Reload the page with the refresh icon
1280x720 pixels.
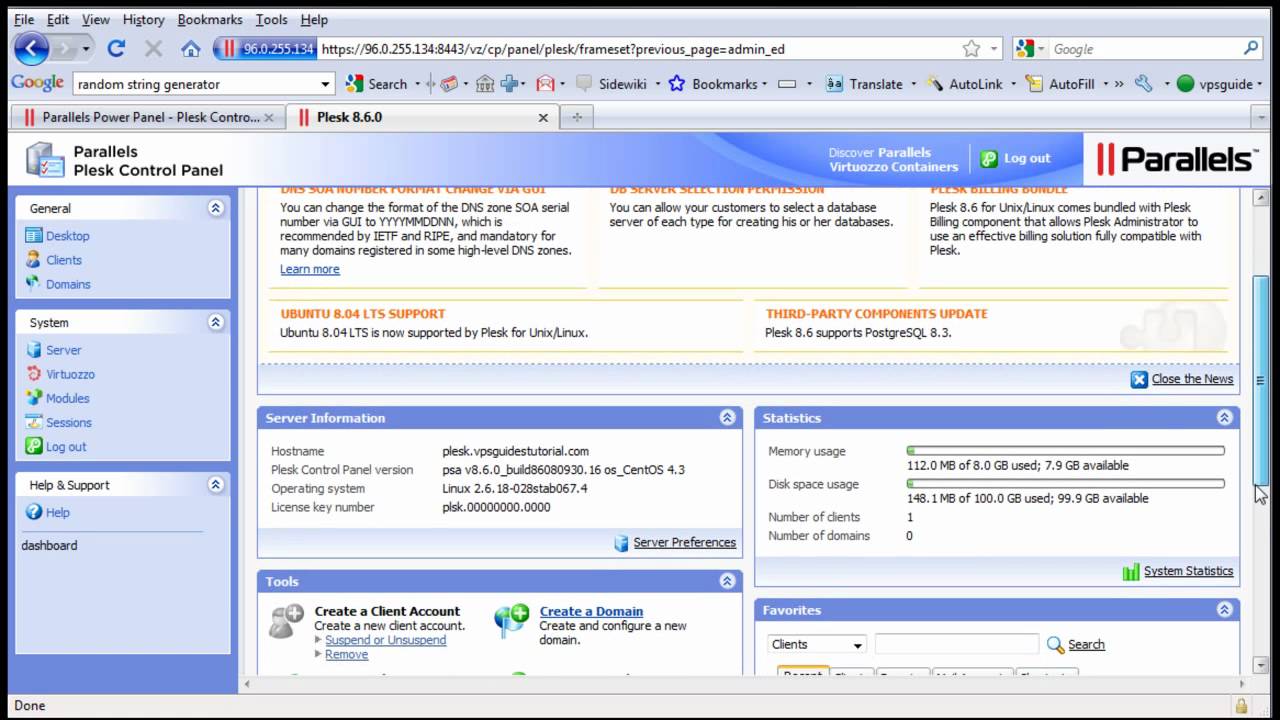tap(116, 48)
